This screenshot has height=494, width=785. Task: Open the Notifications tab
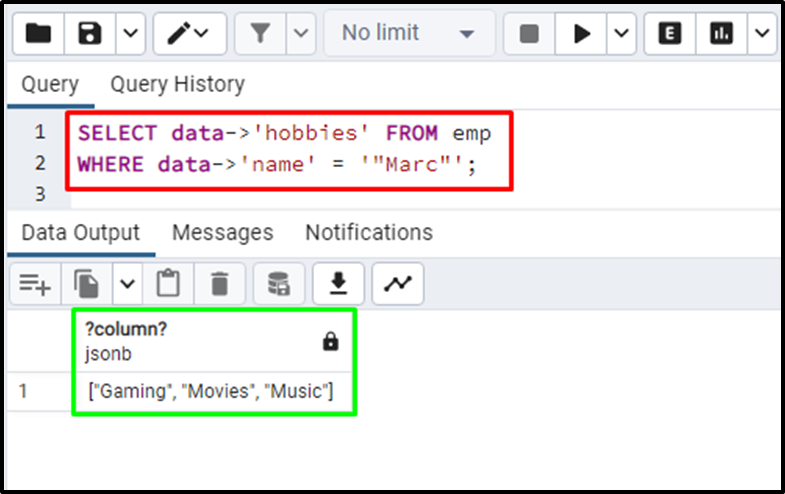[369, 232]
